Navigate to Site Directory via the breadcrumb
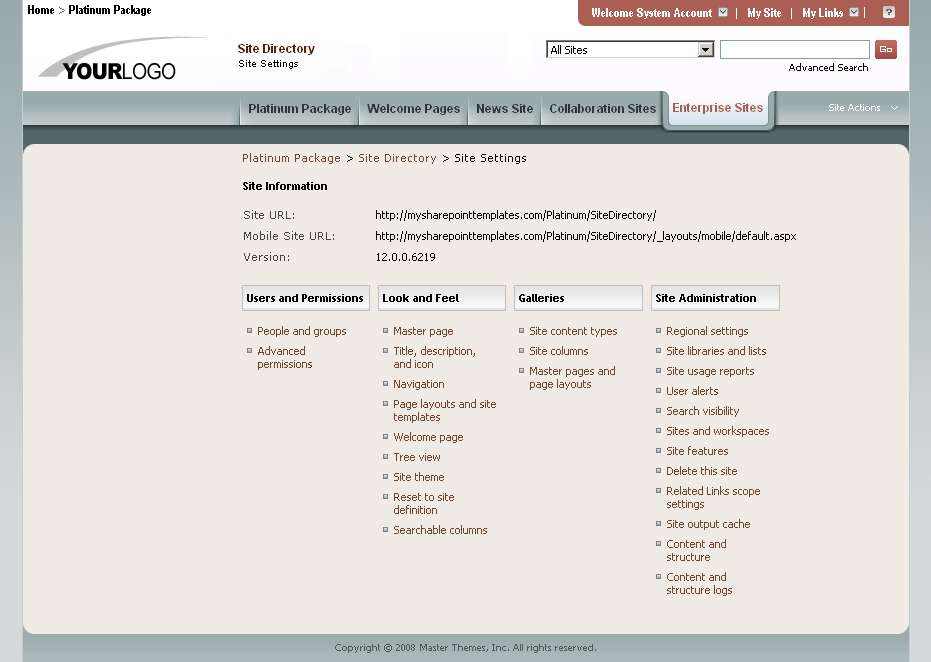The width and height of the screenshot is (931, 662). point(397,158)
